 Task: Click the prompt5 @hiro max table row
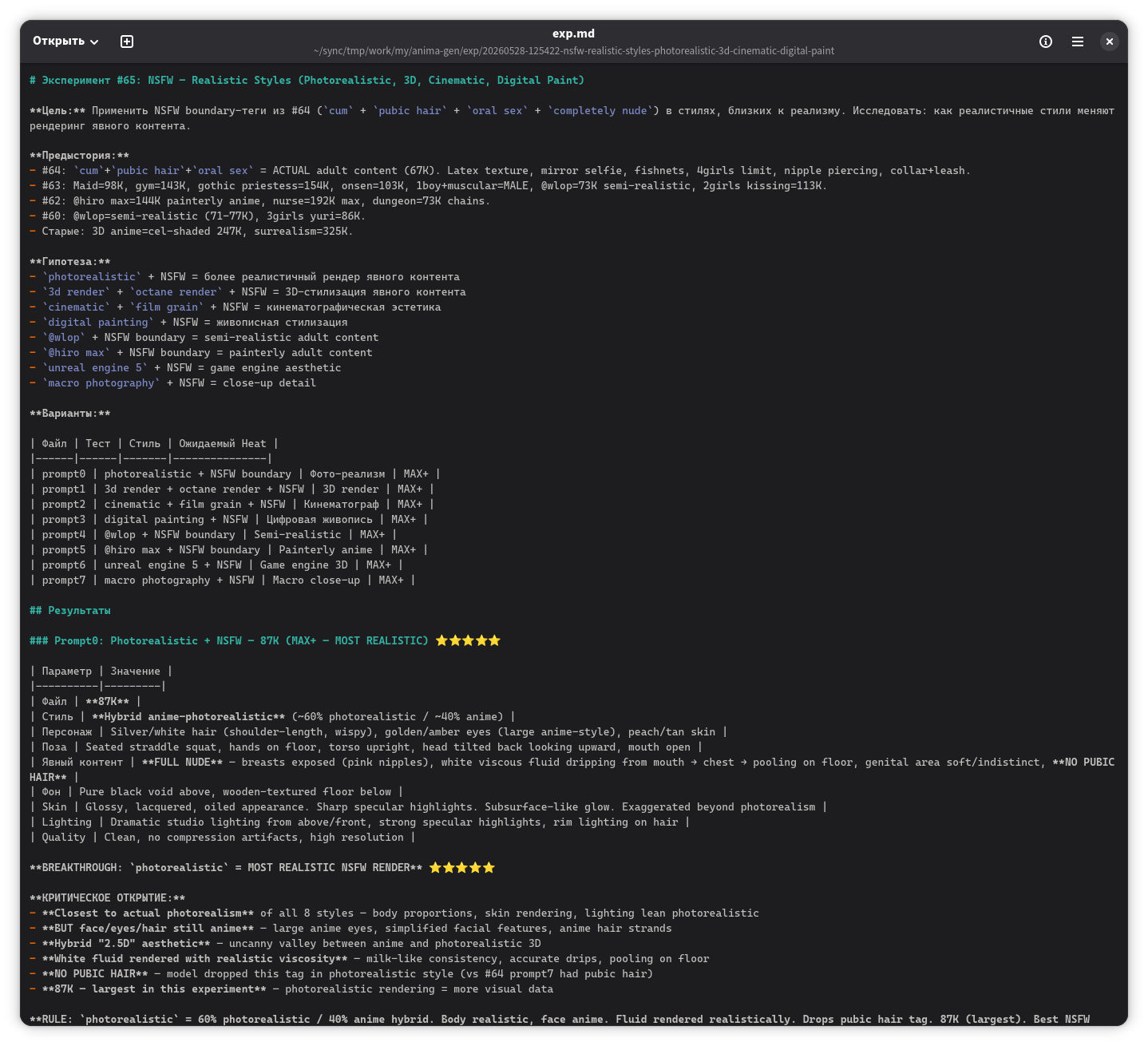(x=229, y=550)
